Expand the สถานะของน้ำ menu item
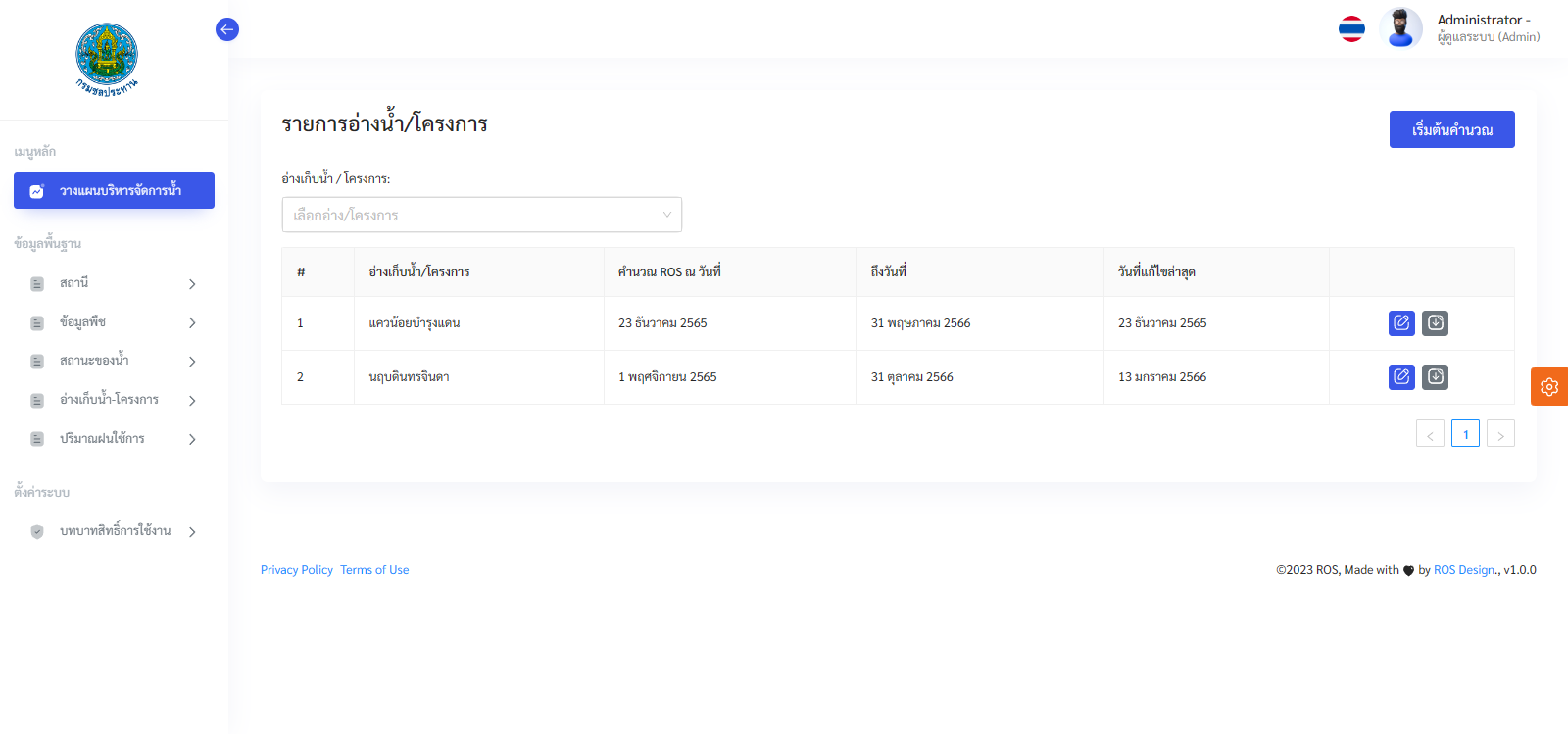The height and width of the screenshot is (734, 1568). 114,361
